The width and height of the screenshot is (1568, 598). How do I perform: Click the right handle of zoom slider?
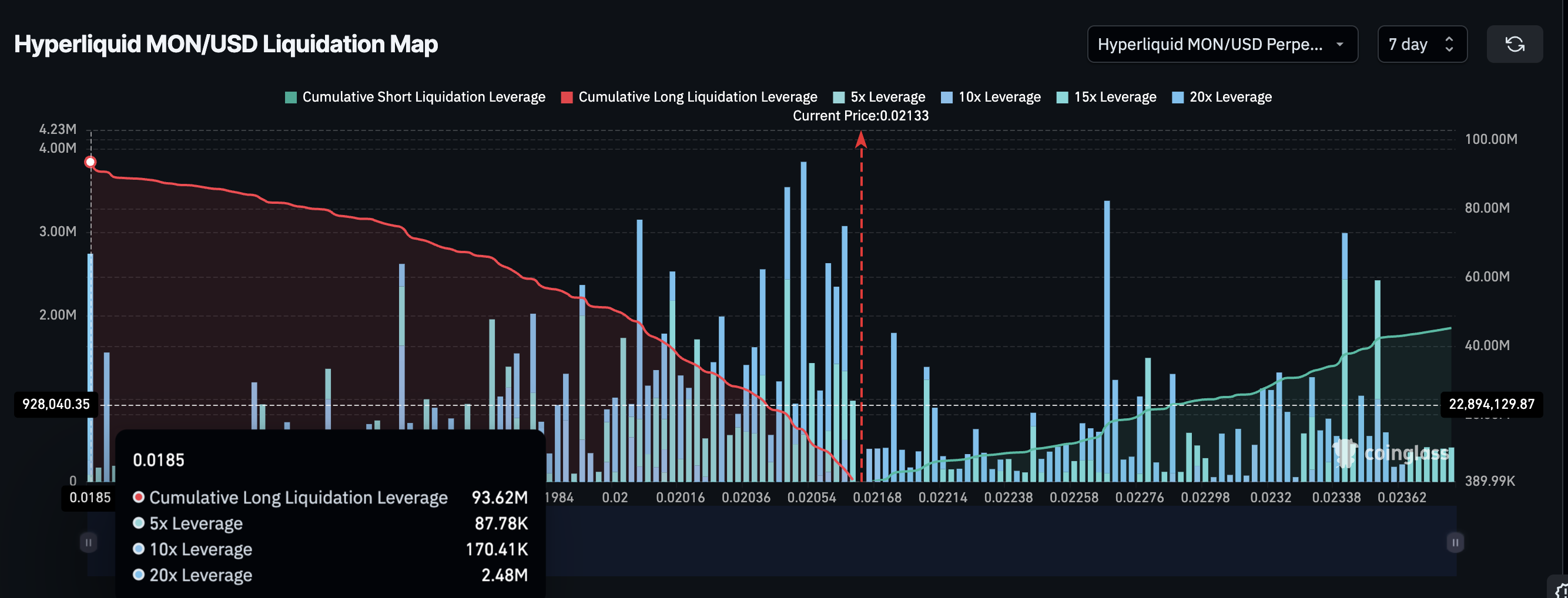pos(1455,542)
